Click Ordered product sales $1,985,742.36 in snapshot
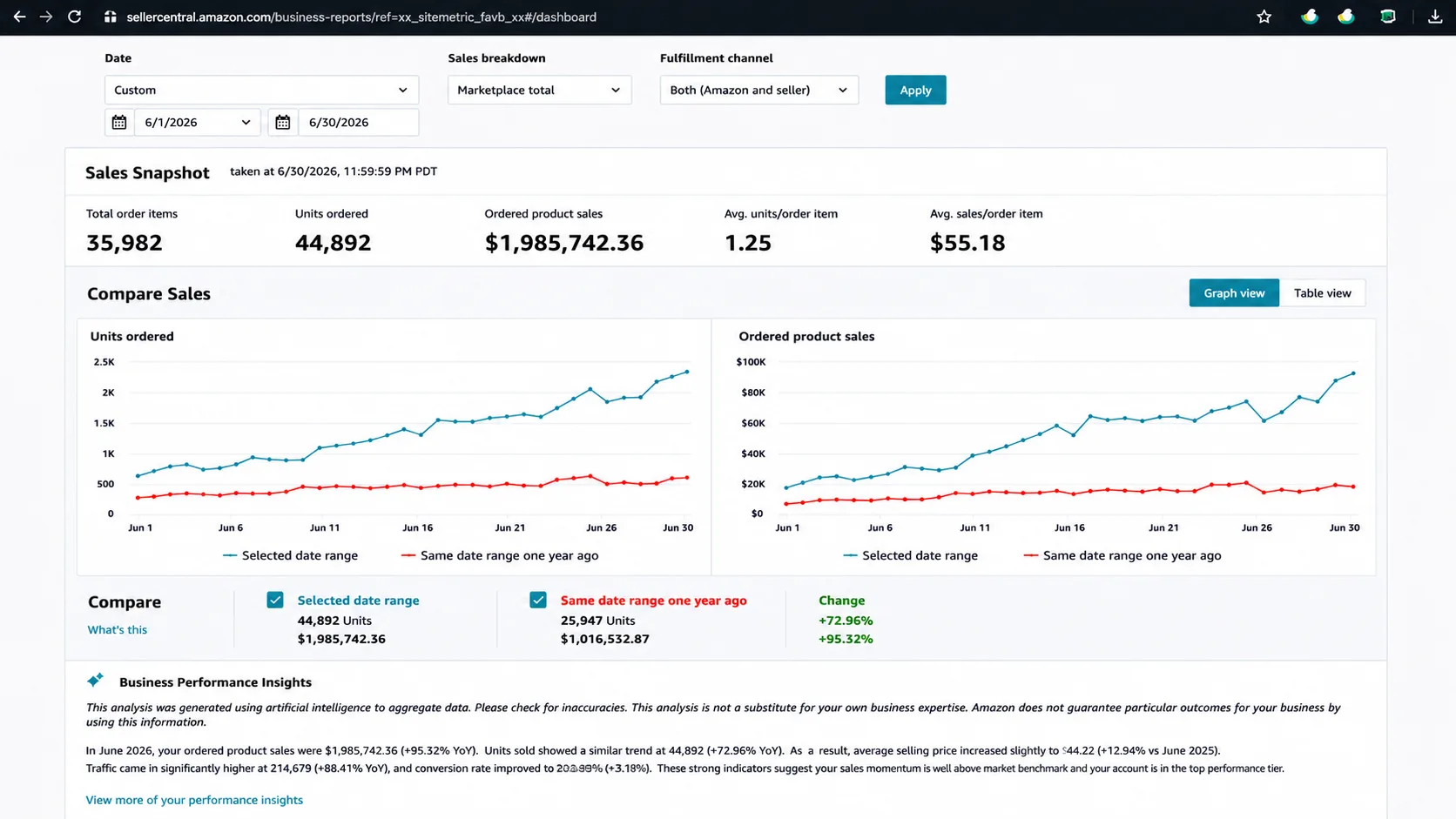Viewport: 1456px width, 819px height. [564, 243]
